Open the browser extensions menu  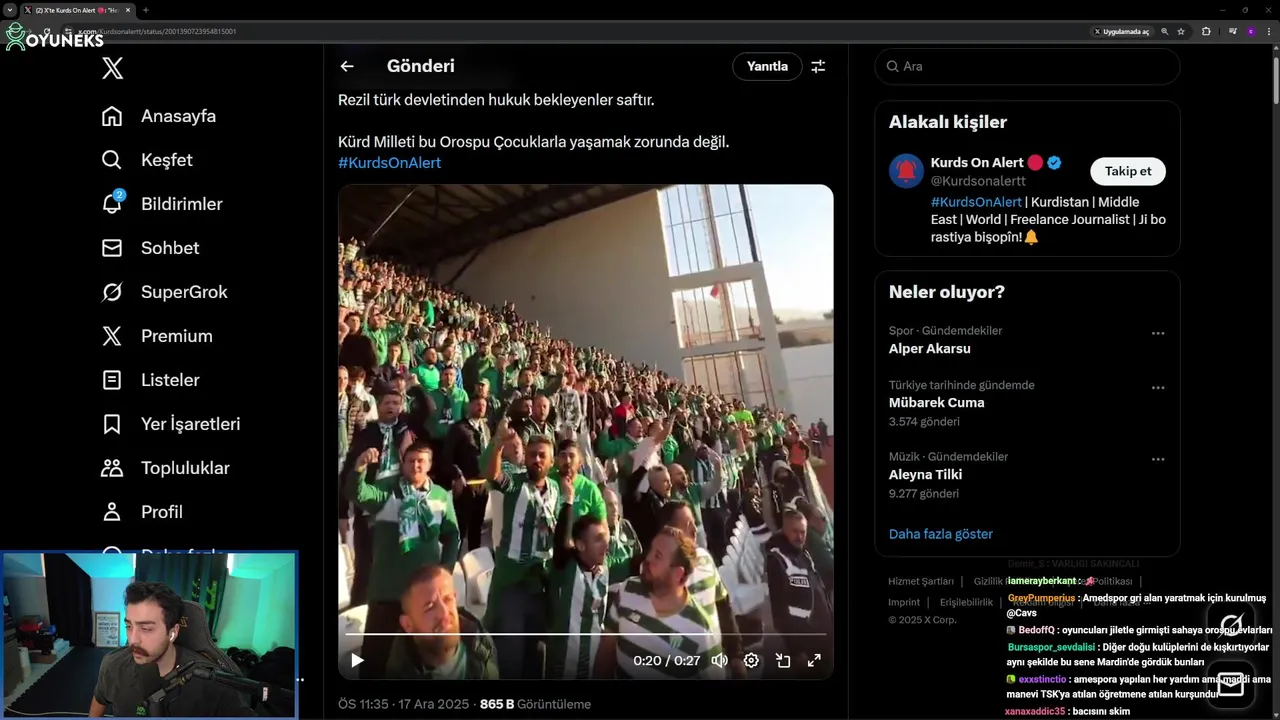(1206, 31)
